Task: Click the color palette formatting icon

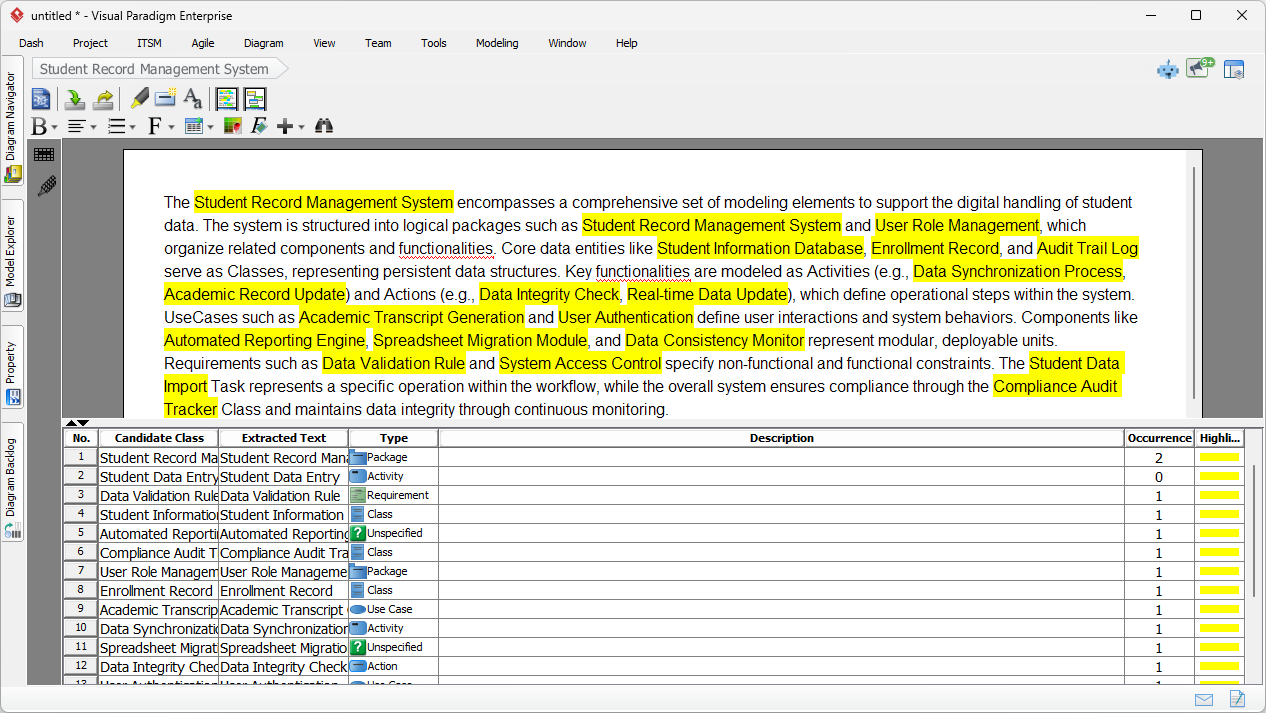Action: tap(232, 126)
